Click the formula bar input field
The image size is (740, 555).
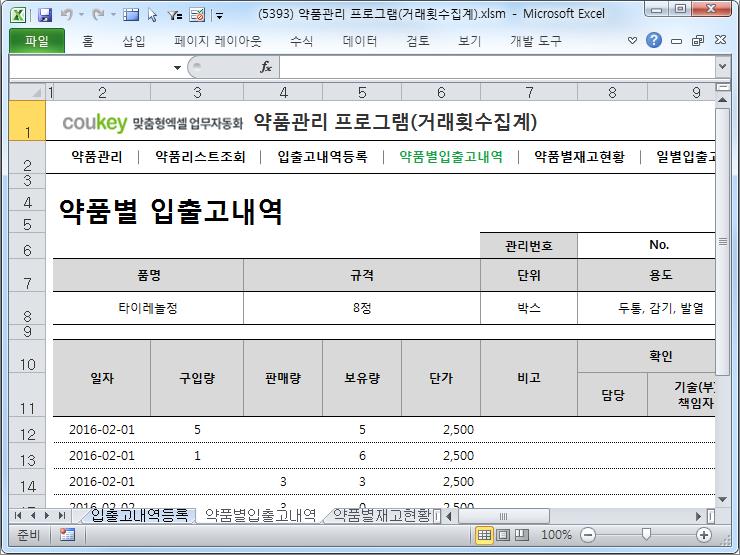coord(497,67)
